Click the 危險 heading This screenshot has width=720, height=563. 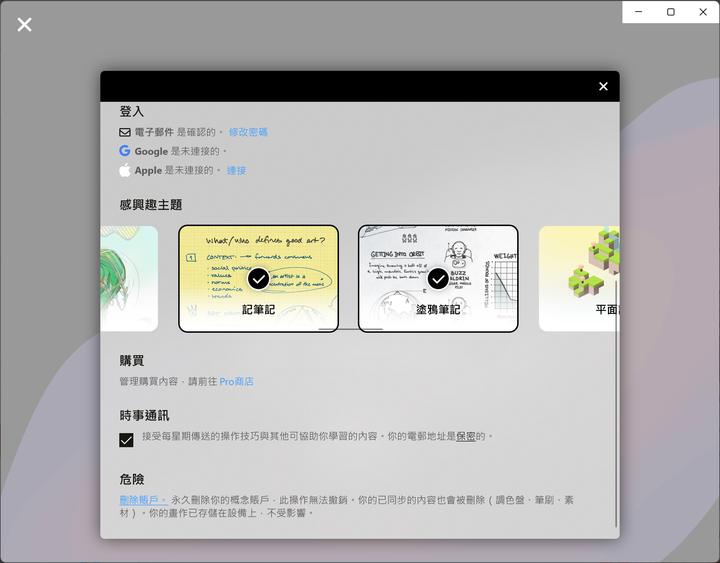pos(132,479)
